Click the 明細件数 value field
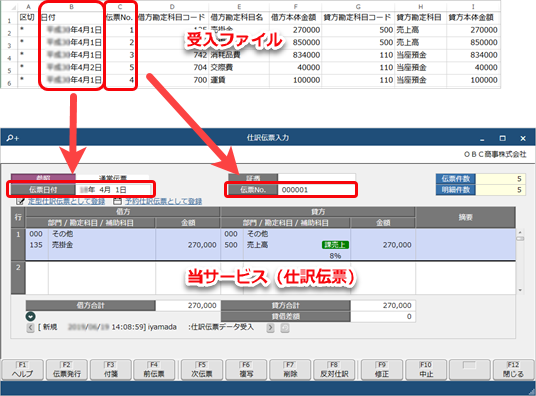536x396 pixels. 500,189
